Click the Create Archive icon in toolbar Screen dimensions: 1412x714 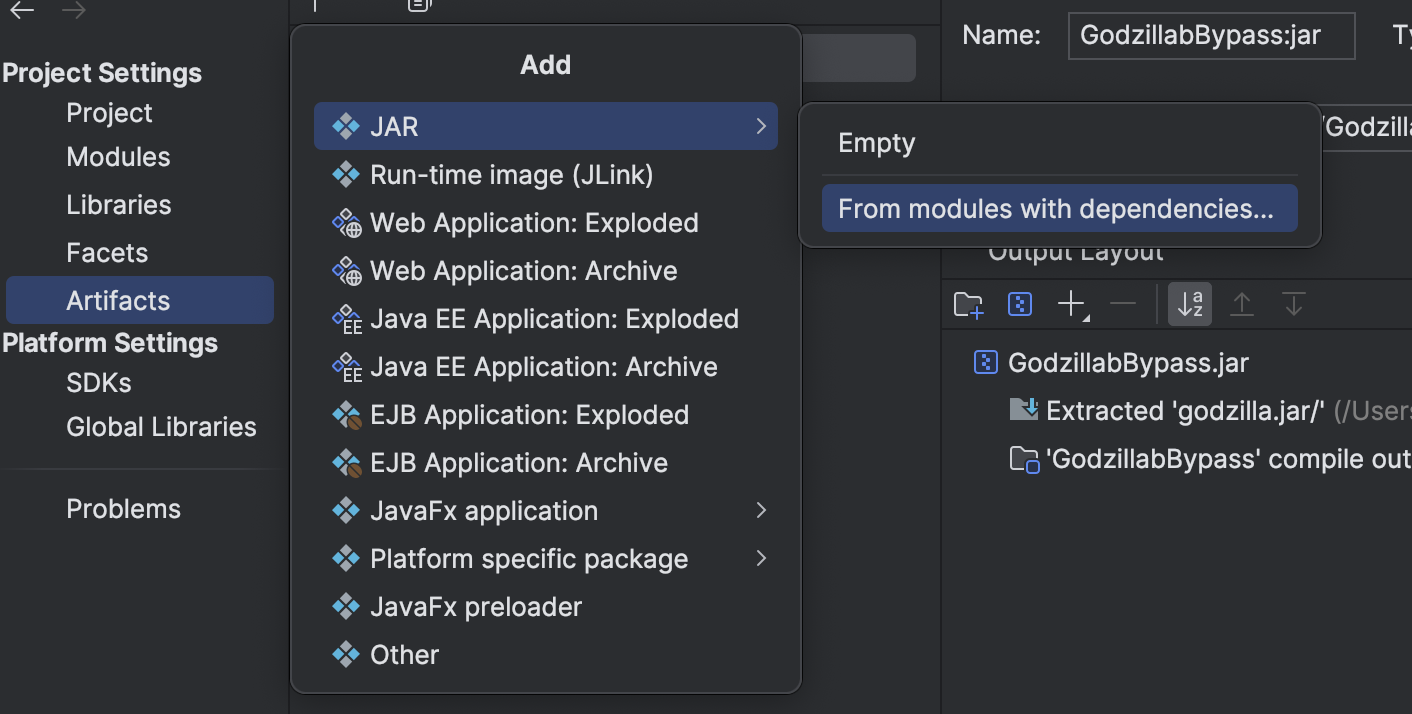(1019, 305)
